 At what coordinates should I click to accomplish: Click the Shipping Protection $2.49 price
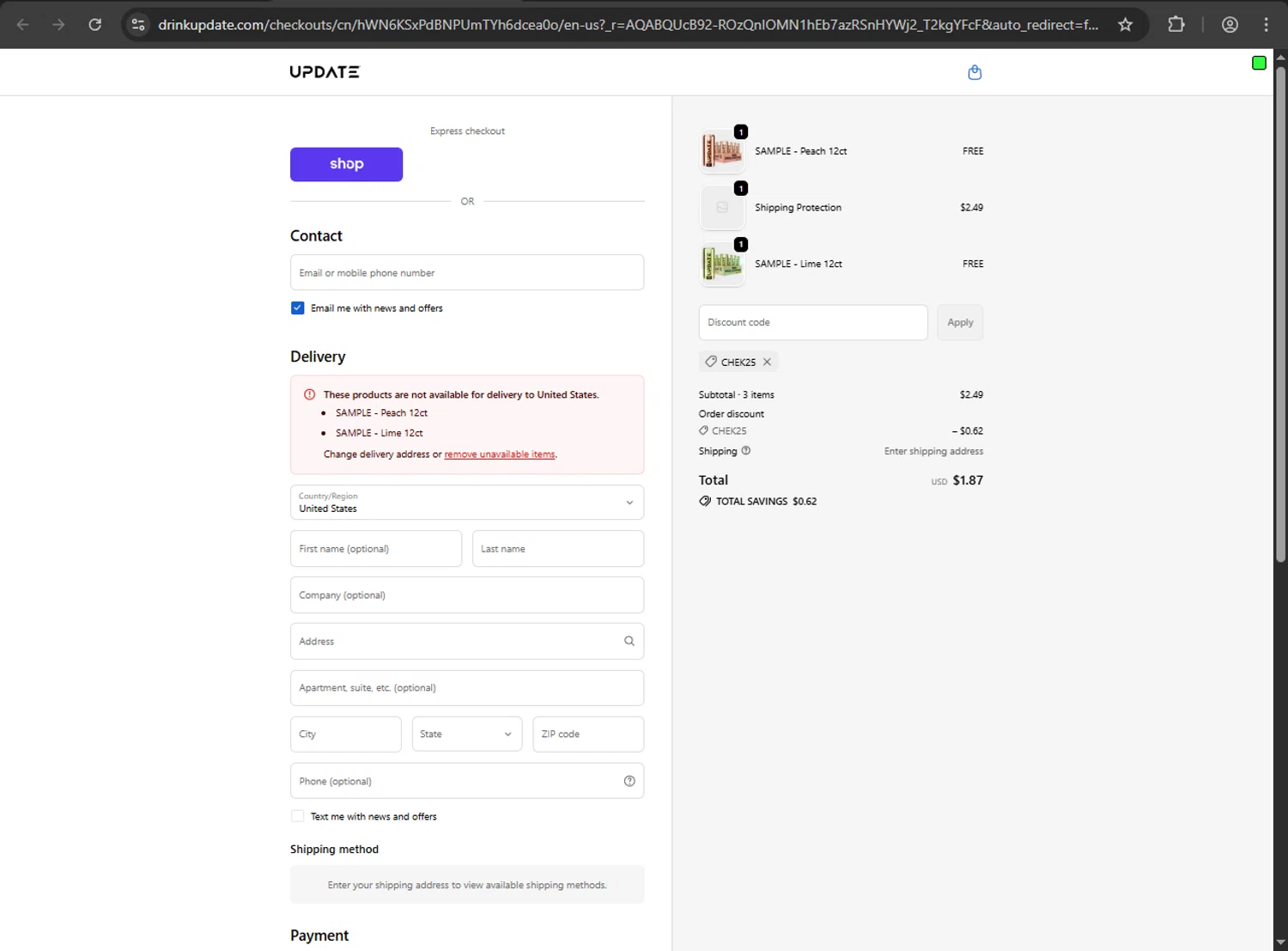971,207
